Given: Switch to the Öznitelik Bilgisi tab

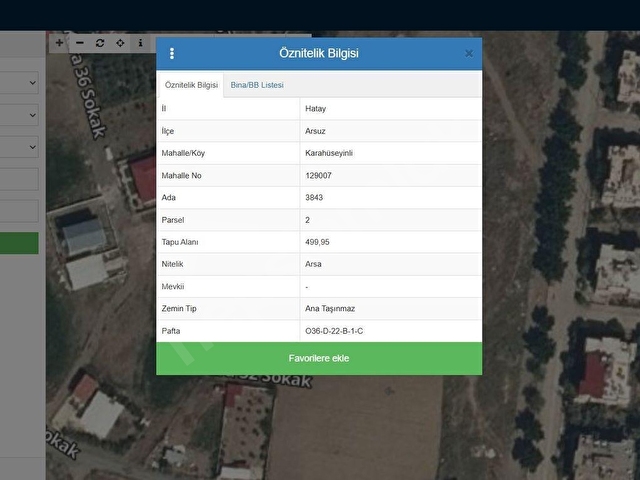Looking at the screenshot, I should 191,85.
